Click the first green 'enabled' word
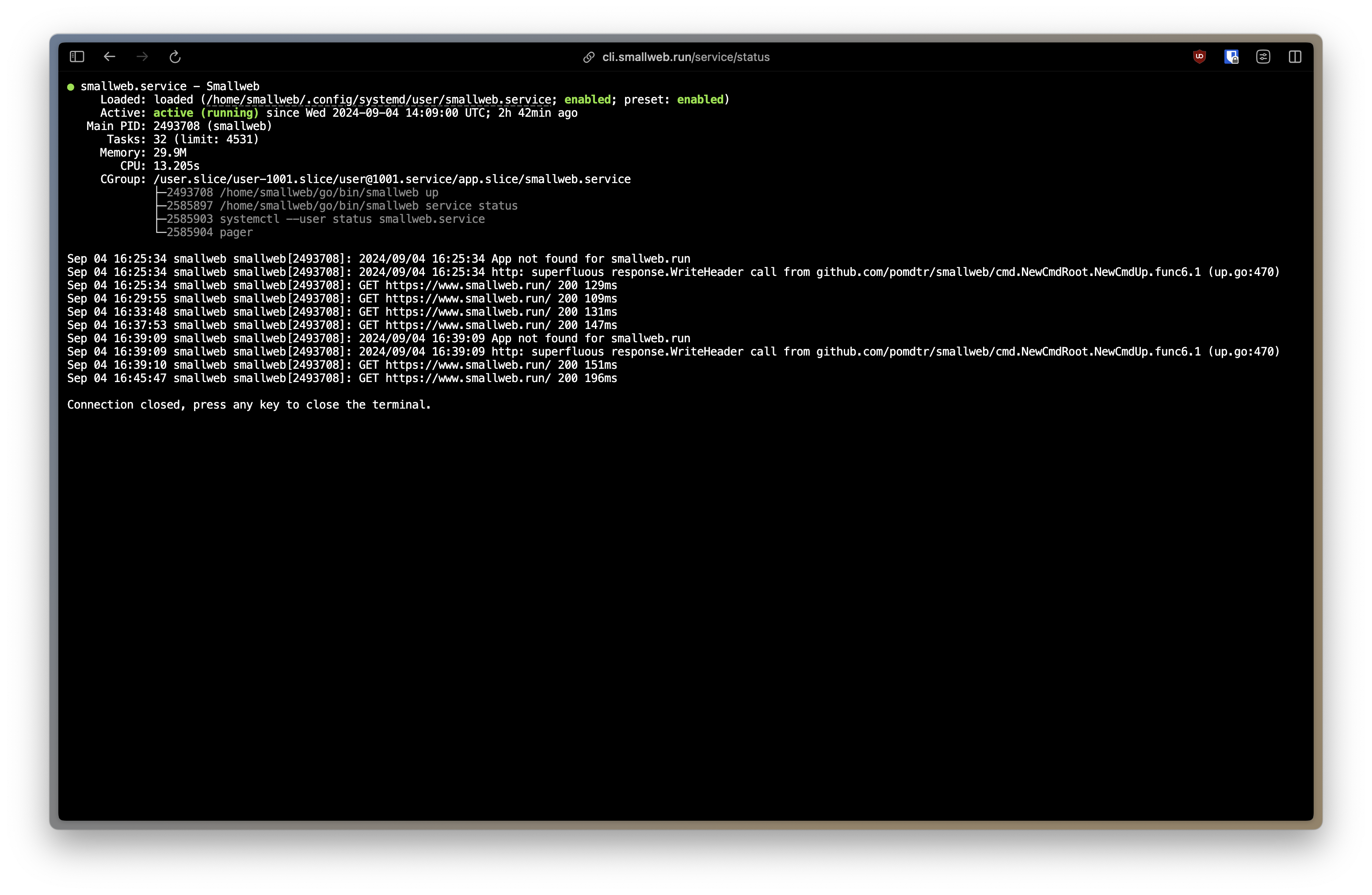 click(x=587, y=100)
